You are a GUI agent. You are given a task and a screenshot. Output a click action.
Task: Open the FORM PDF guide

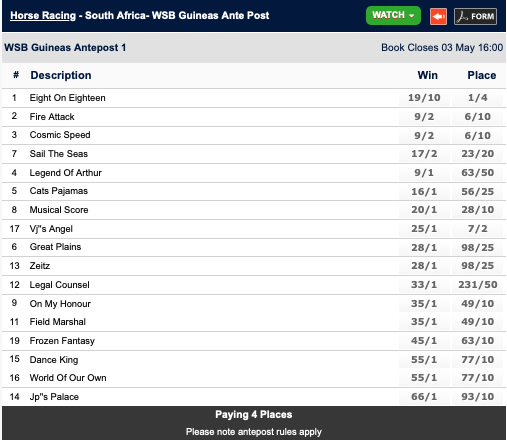point(475,16)
